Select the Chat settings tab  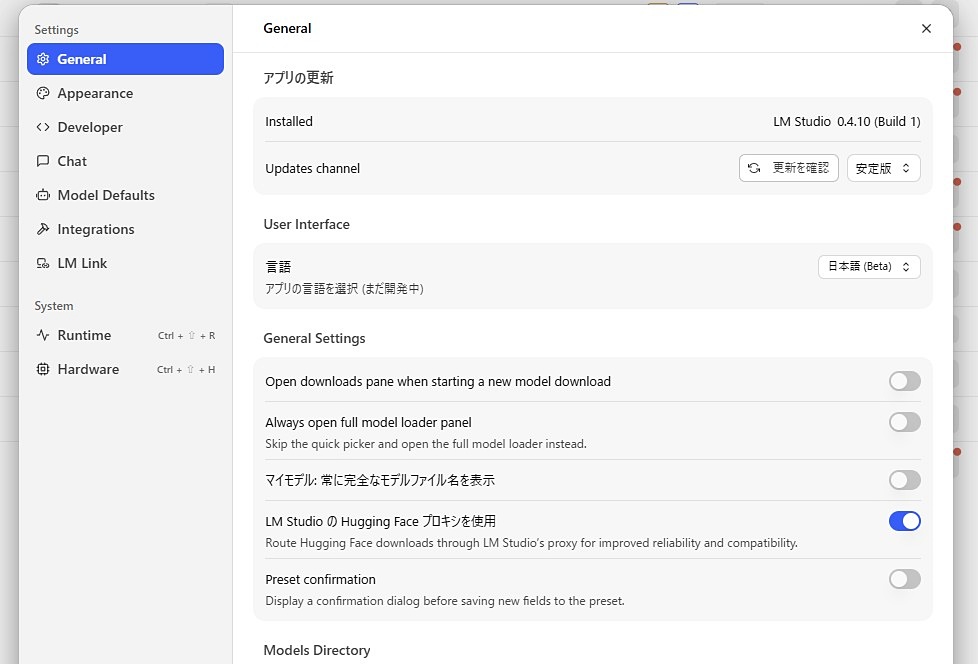(125, 161)
